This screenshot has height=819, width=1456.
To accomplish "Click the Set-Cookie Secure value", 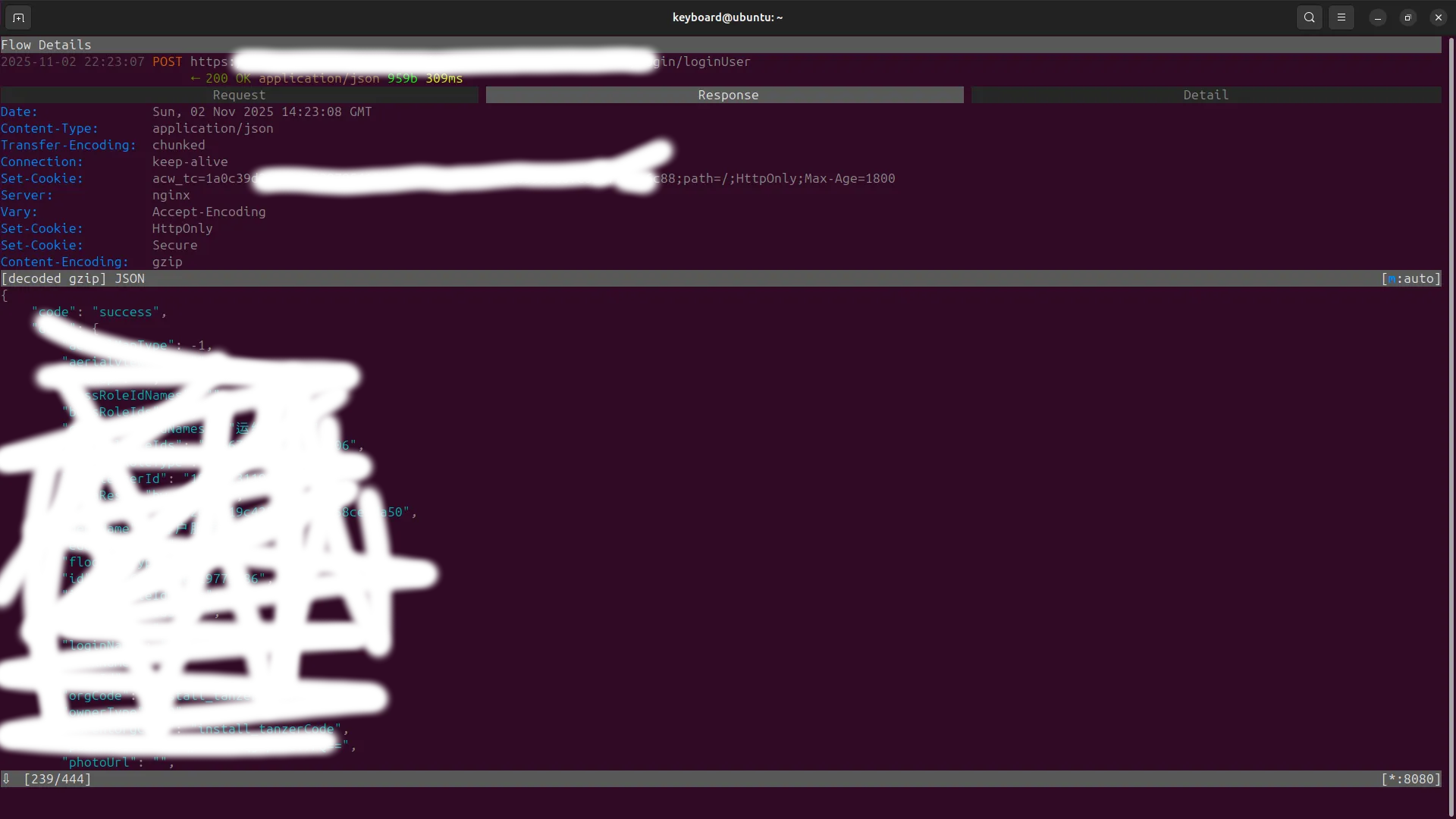I will (x=174, y=245).
